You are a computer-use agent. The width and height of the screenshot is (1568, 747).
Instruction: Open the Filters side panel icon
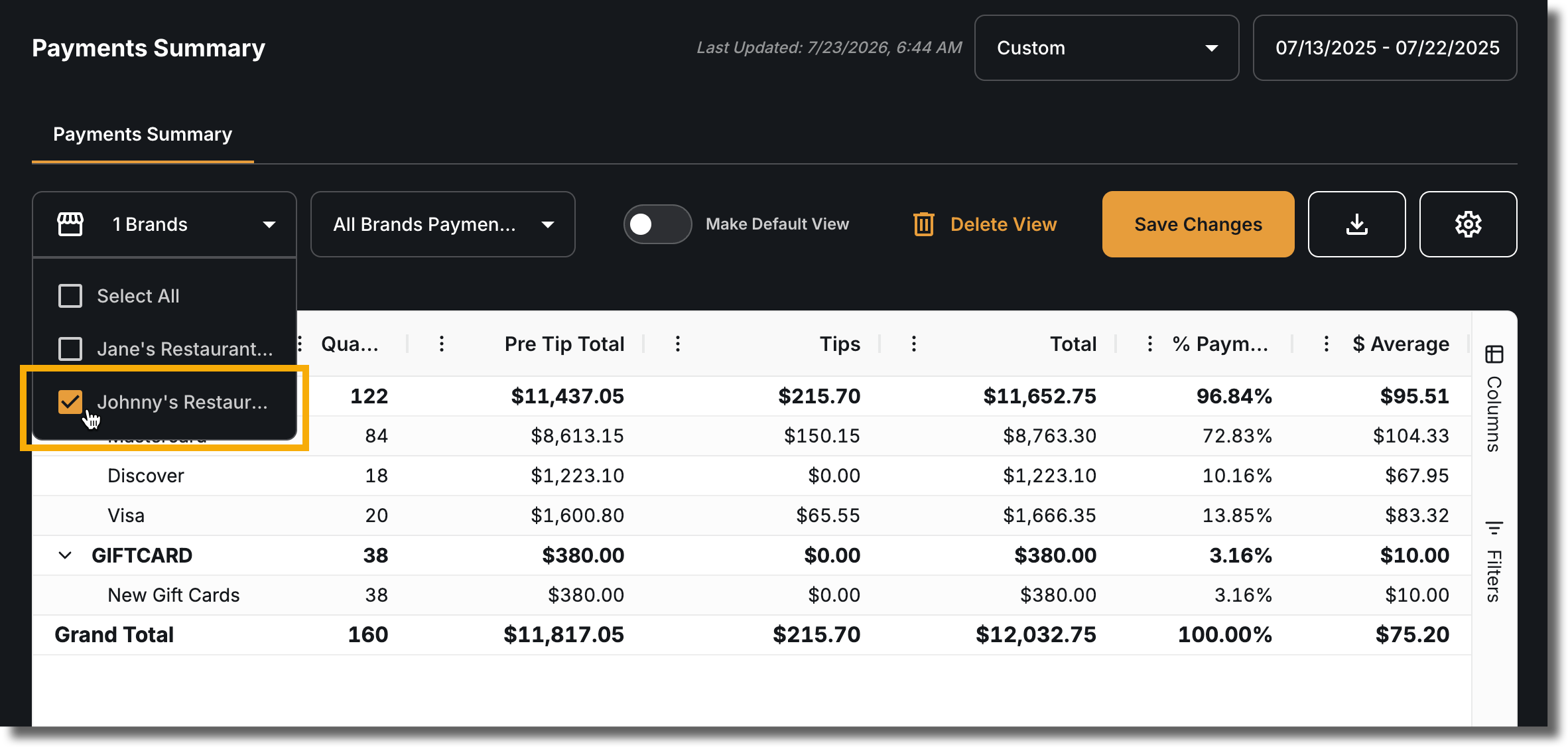(1494, 528)
